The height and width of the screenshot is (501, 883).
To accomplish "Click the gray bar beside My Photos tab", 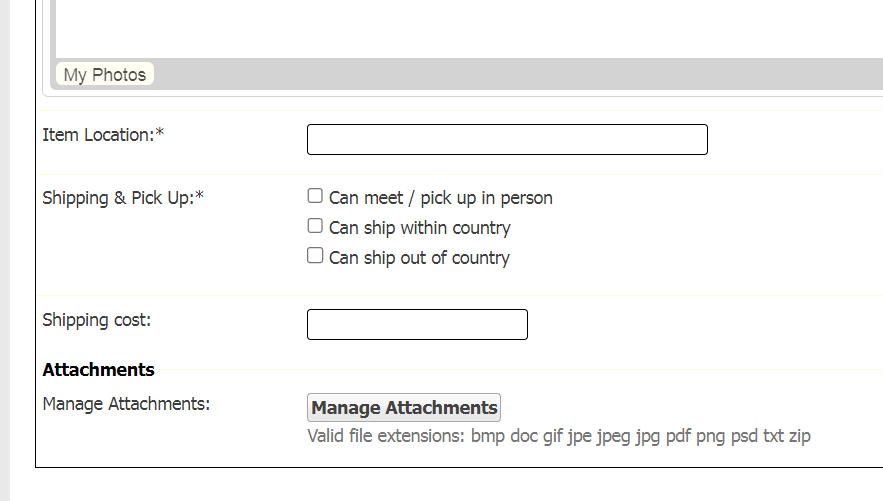I will [500, 75].
